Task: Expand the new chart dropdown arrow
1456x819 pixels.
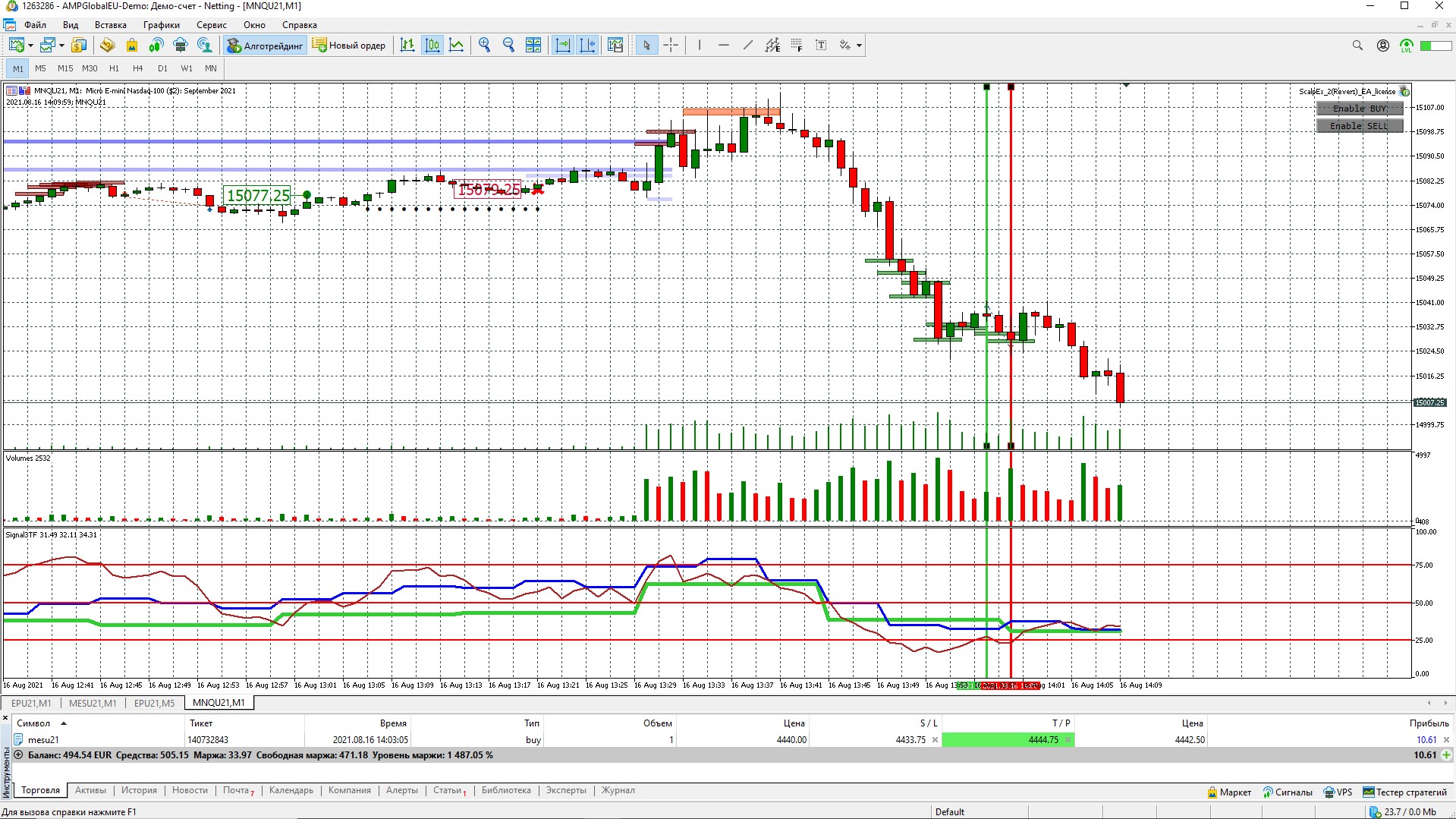Action: 30,46
